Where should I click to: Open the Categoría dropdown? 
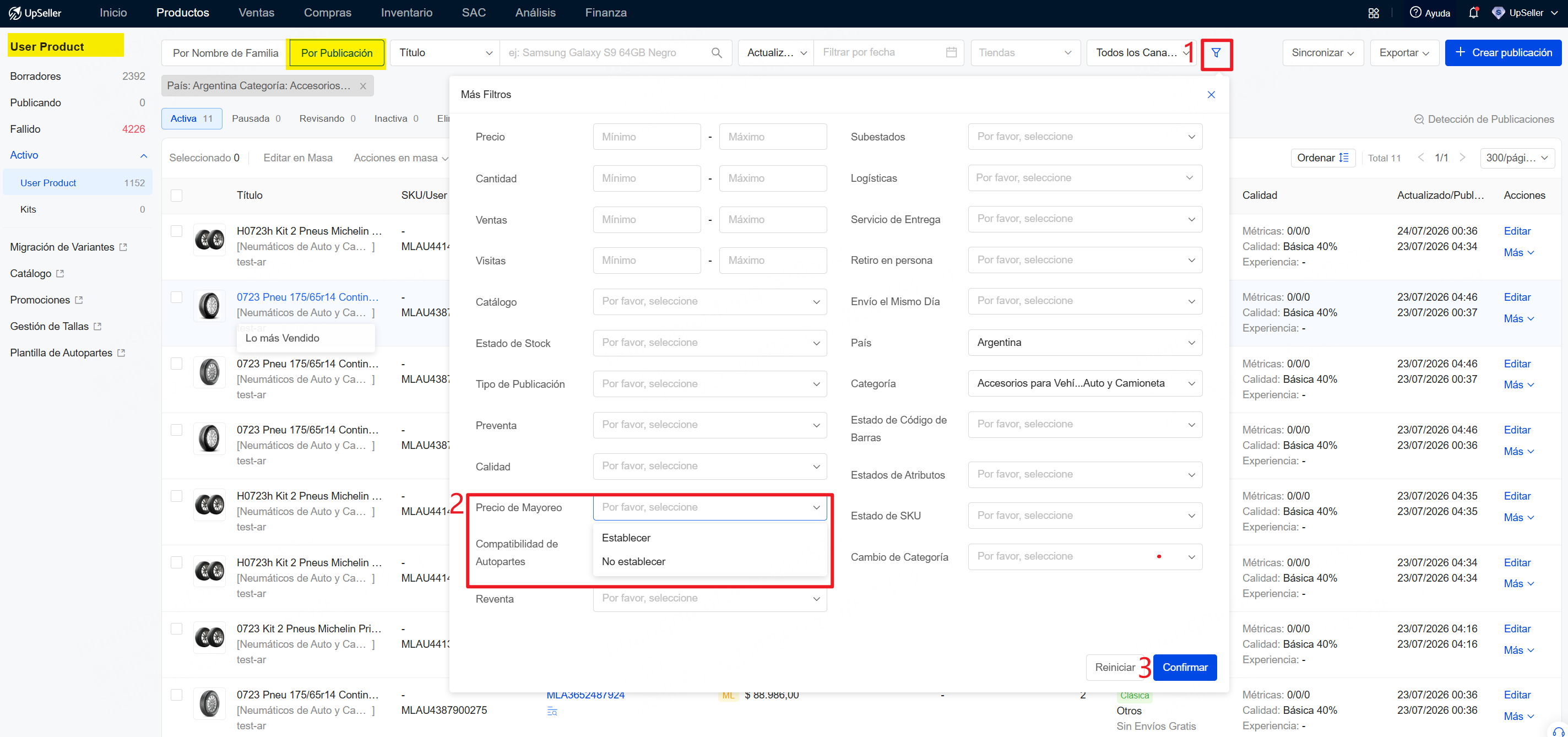pyautogui.click(x=1084, y=383)
